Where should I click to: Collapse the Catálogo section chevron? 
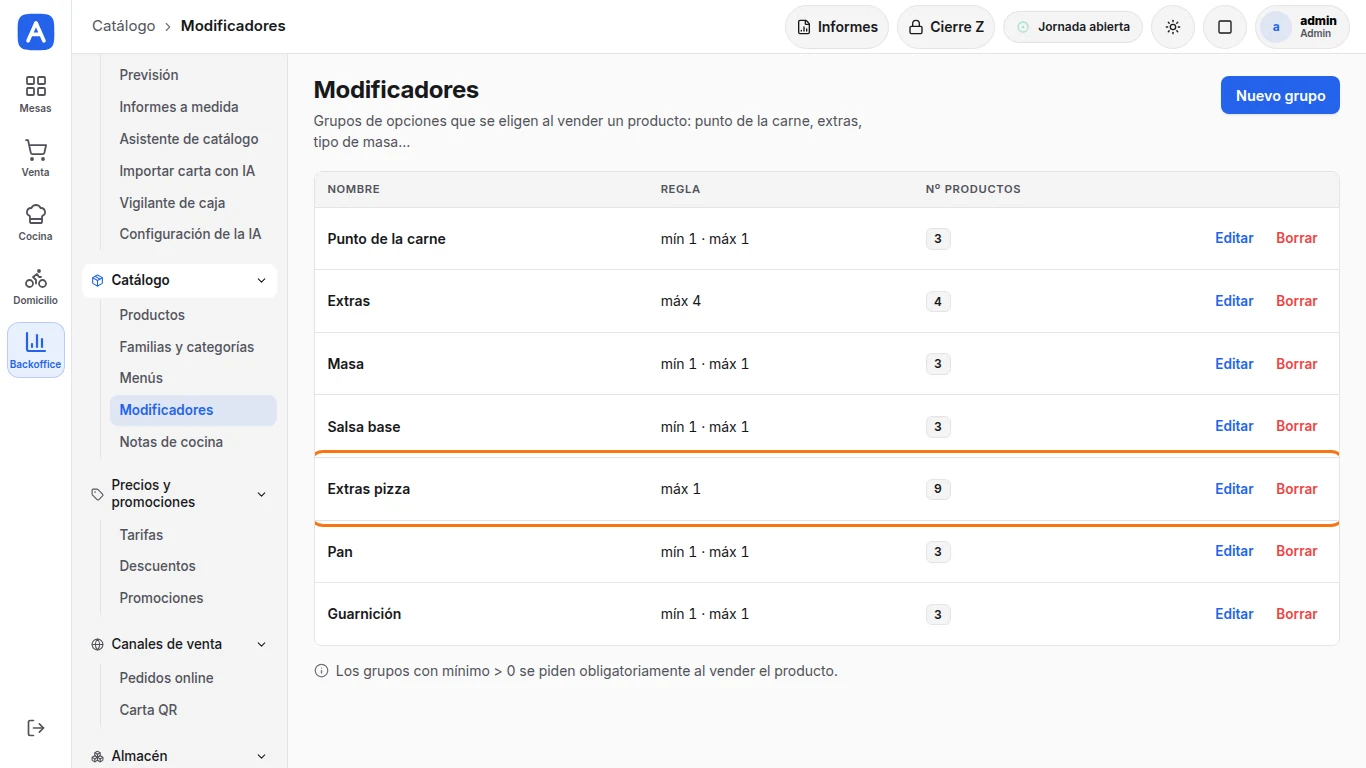(x=262, y=281)
